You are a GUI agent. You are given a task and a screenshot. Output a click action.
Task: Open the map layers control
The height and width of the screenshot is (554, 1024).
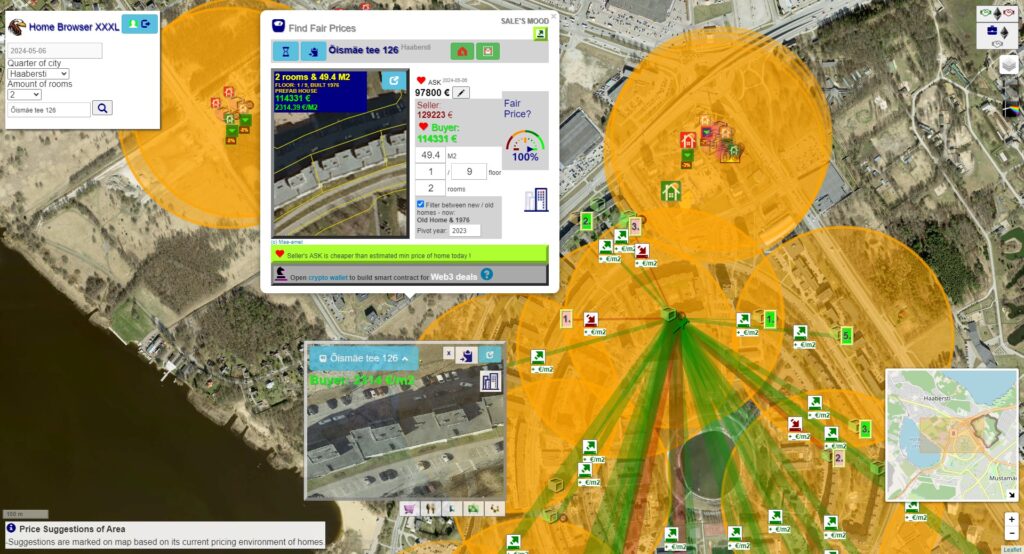[1009, 65]
